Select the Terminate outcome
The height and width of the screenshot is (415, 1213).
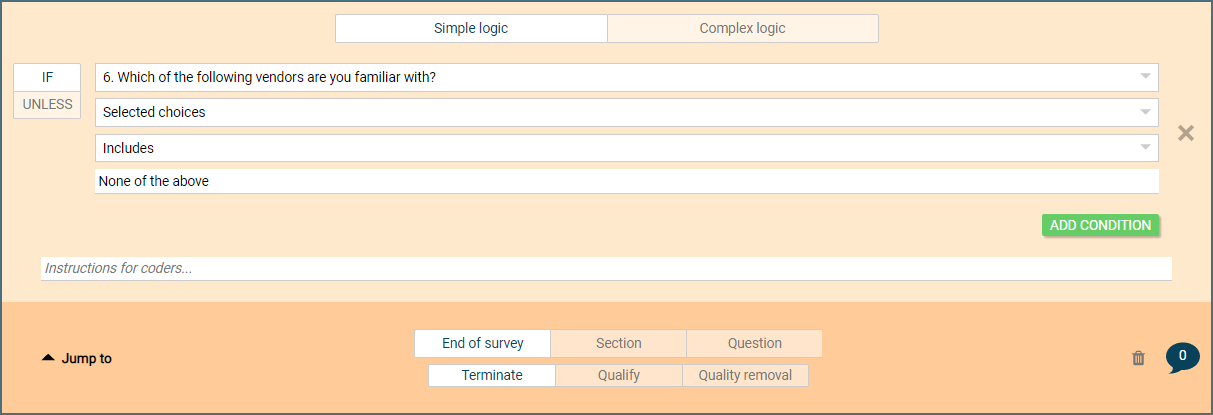tap(491, 375)
